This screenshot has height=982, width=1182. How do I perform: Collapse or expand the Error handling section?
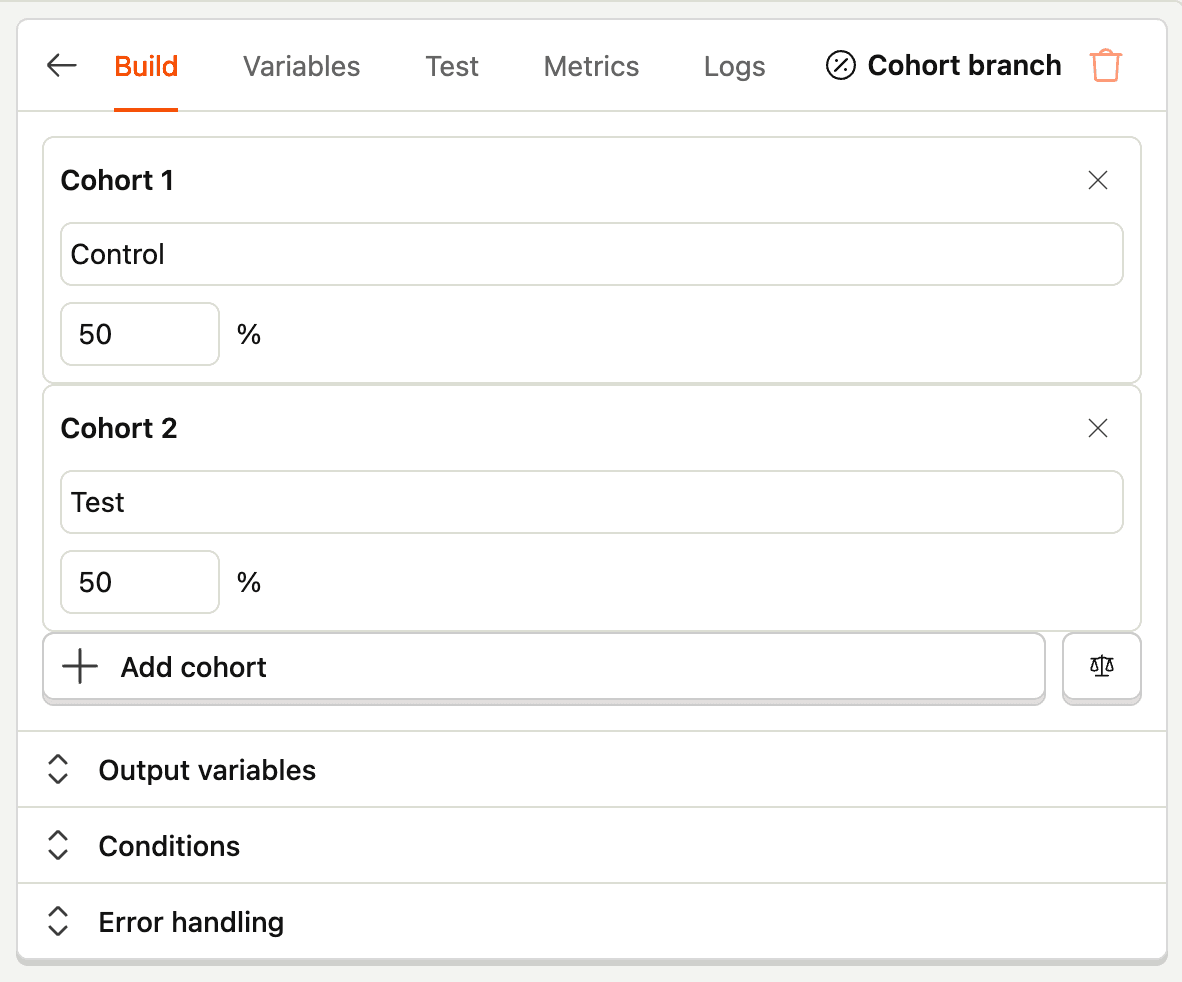(190, 921)
